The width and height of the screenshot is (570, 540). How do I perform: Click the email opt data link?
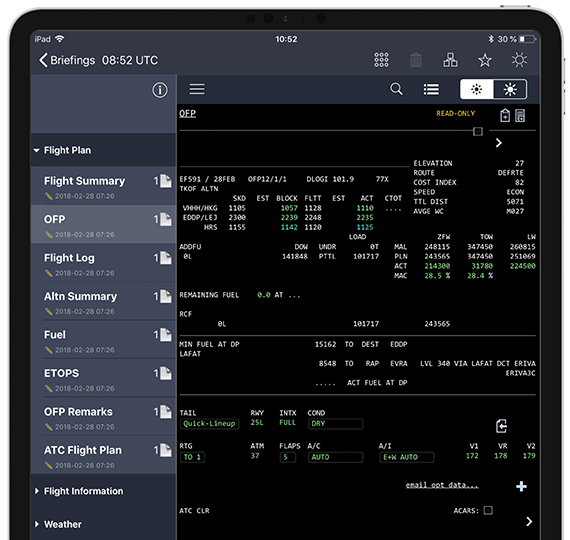tap(442, 485)
